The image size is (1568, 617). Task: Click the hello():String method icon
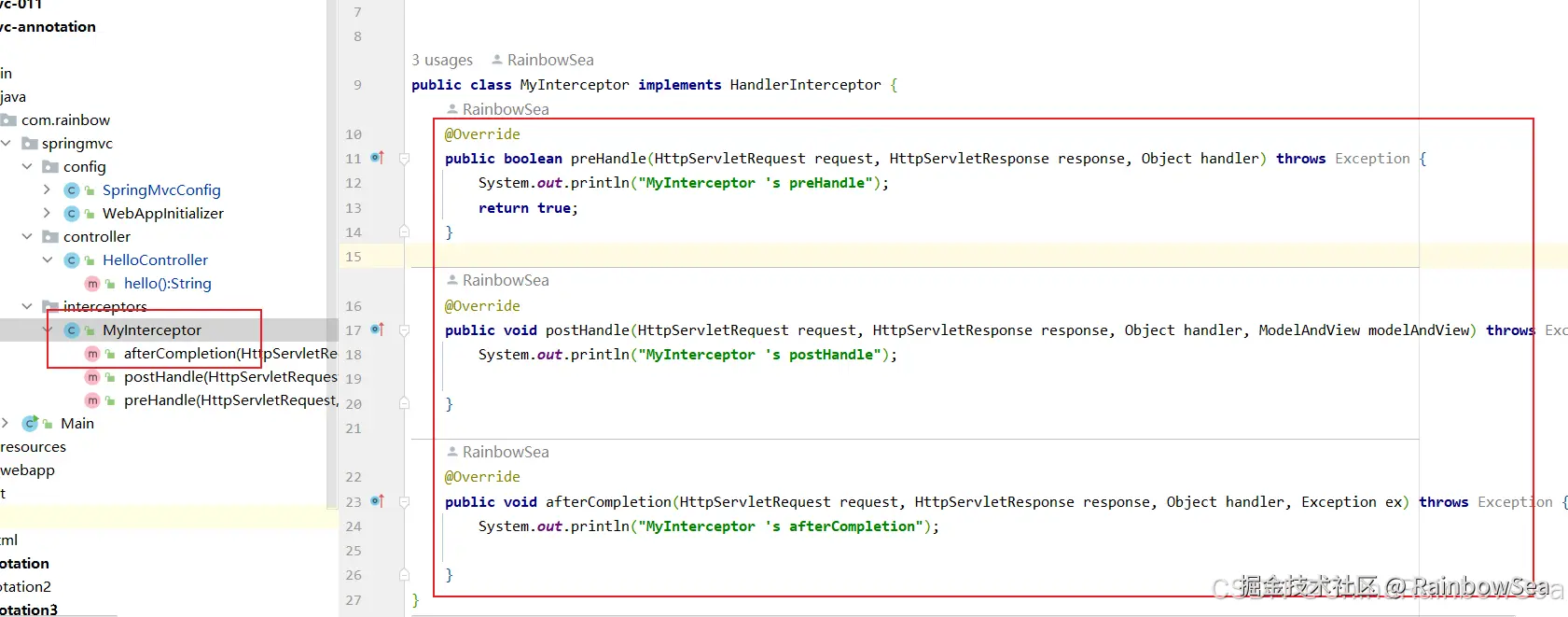click(92, 284)
